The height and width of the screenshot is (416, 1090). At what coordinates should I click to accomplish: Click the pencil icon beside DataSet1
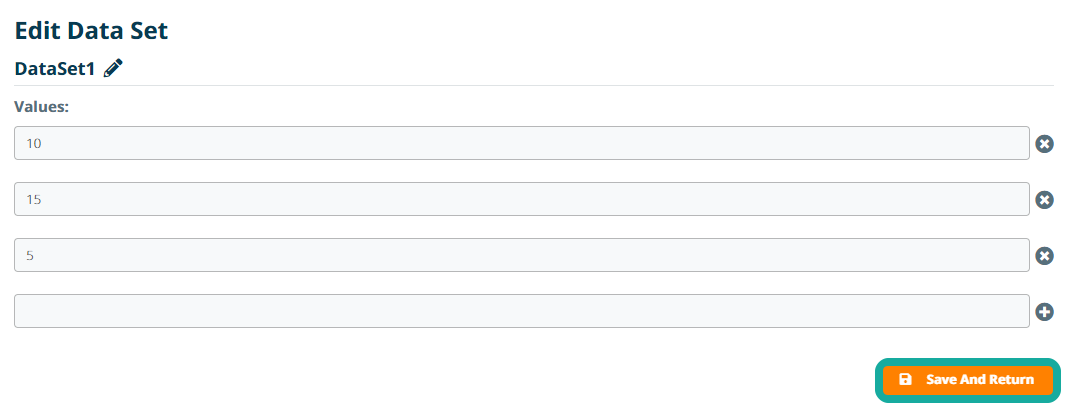point(113,68)
